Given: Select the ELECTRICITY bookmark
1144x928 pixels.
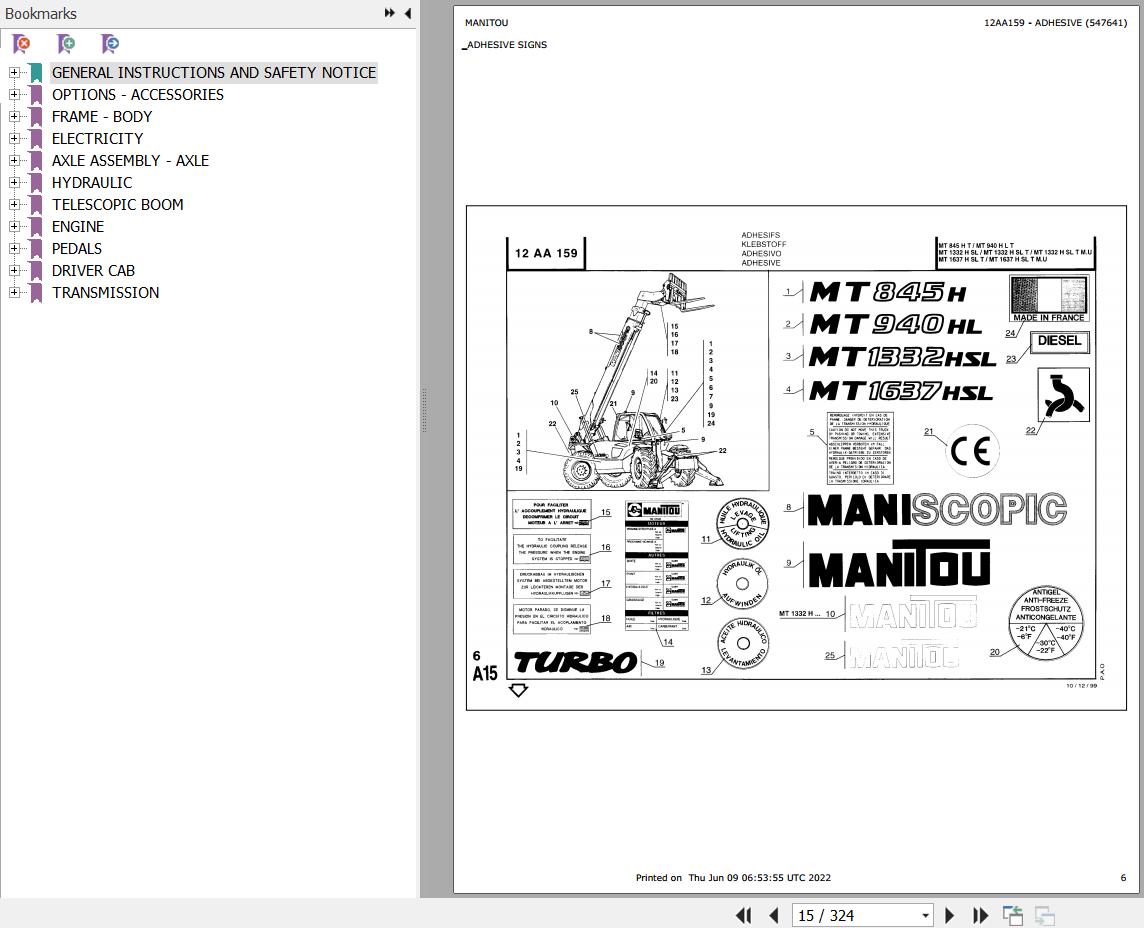Looking at the screenshot, I should 97,138.
